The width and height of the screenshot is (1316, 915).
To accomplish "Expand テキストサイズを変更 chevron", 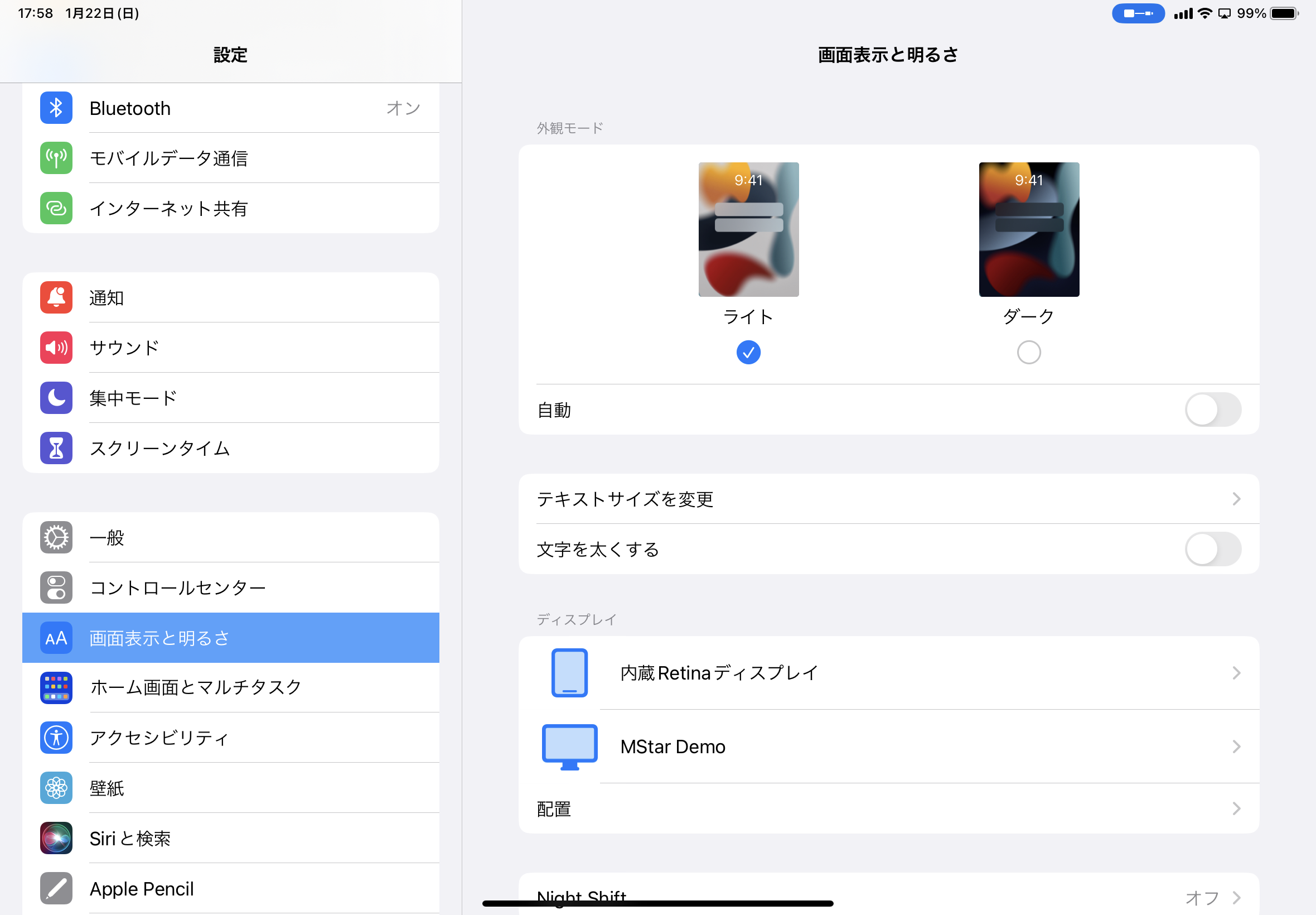I will tap(1236, 499).
